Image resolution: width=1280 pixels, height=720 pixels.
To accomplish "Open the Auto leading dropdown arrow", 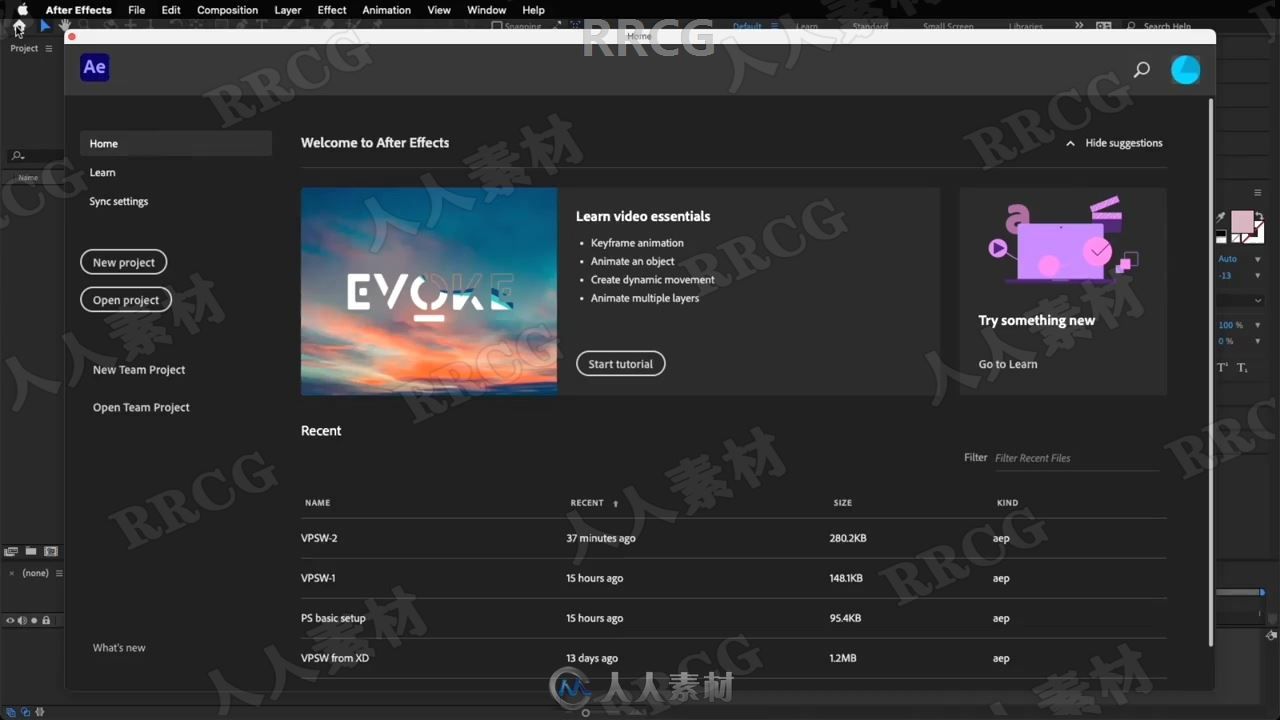I will click(1257, 260).
